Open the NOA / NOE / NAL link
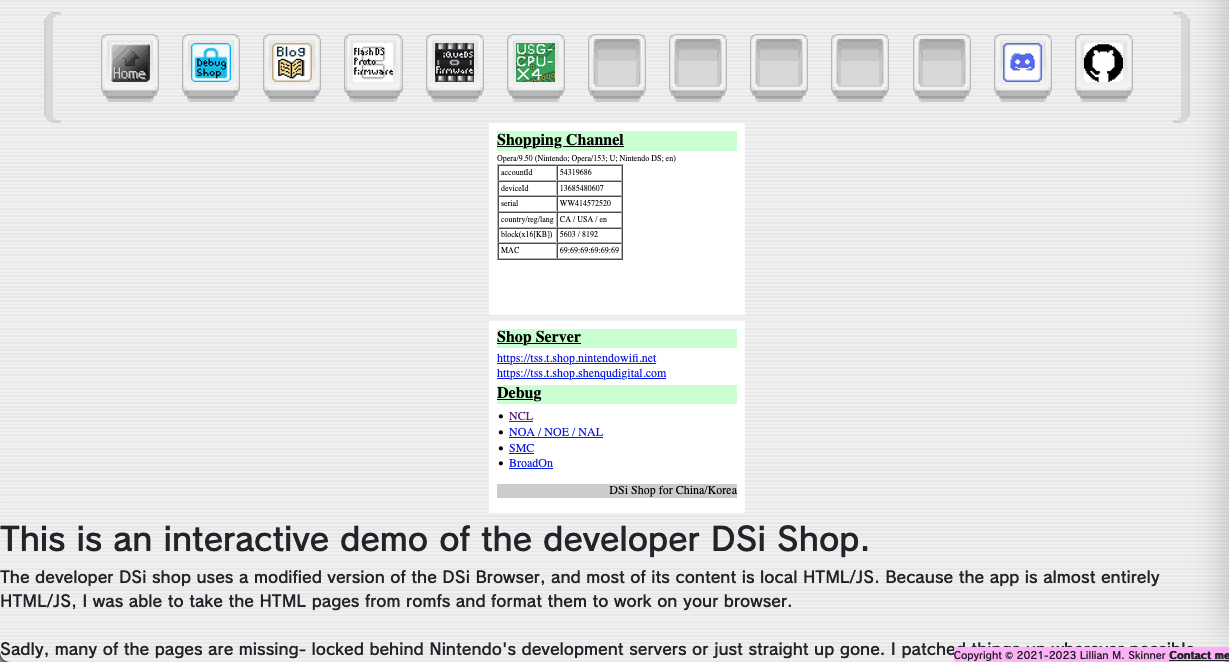Image resolution: width=1229 pixels, height=662 pixels. [556, 432]
